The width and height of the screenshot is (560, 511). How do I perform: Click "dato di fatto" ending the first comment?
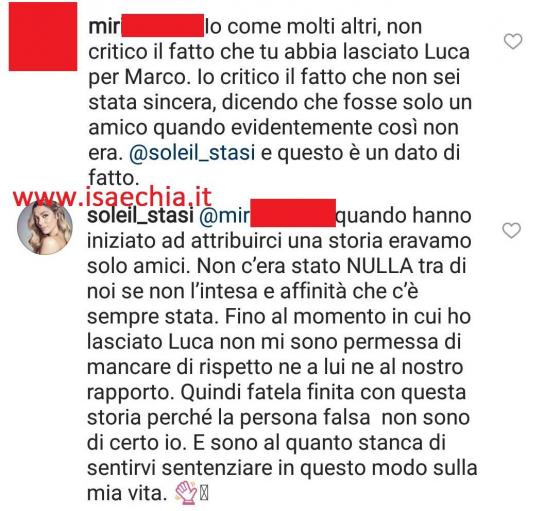coord(274,166)
